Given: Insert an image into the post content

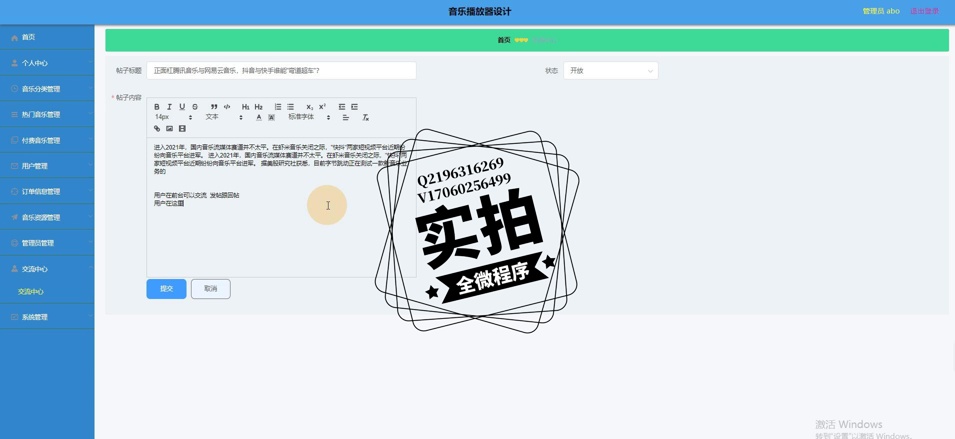Looking at the screenshot, I should (169, 129).
